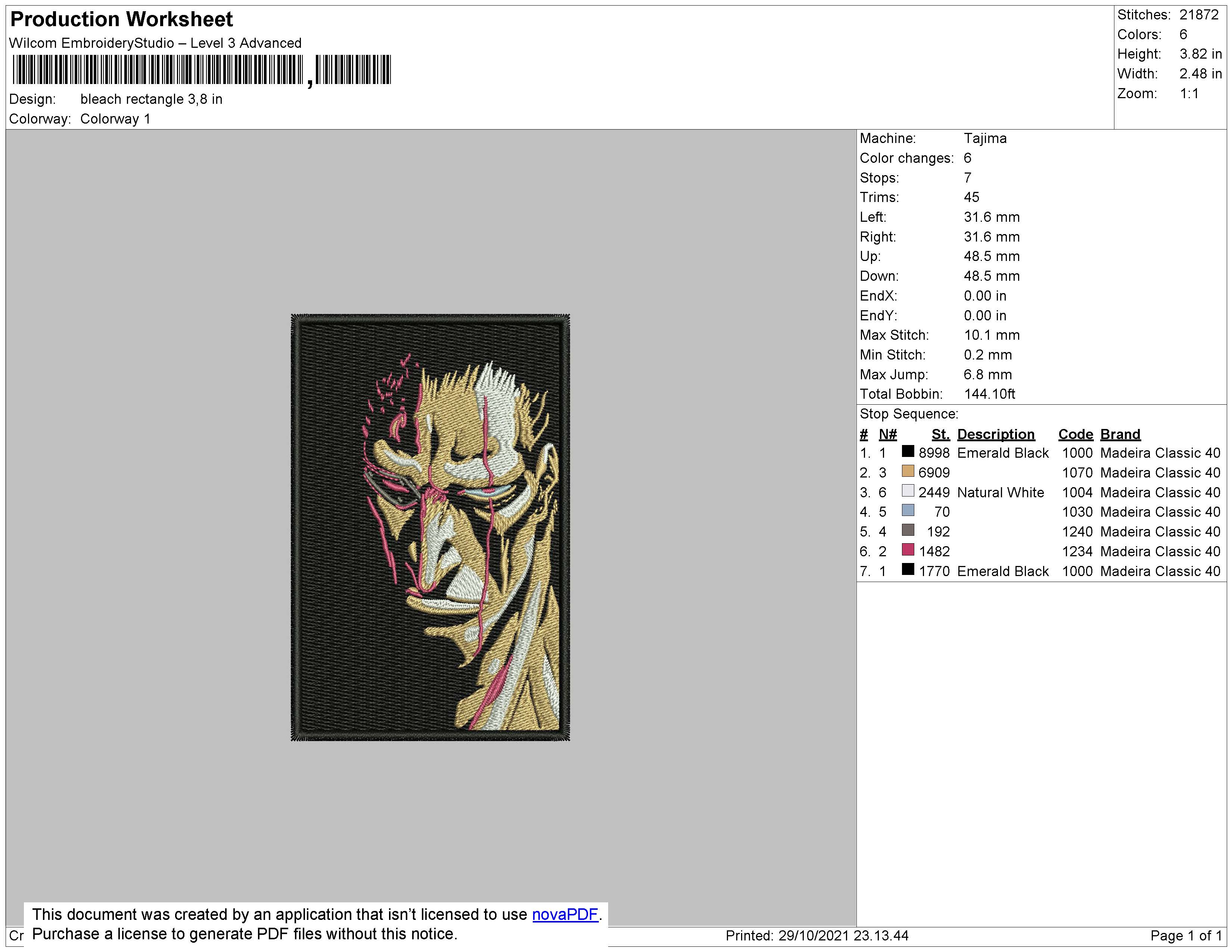Click the embroidered face design preview
This screenshot has height=952, width=1232.
point(430,527)
